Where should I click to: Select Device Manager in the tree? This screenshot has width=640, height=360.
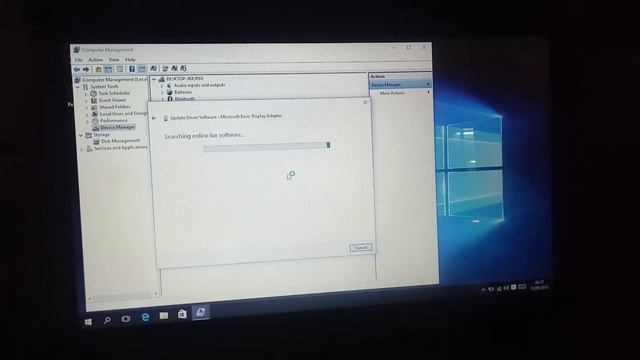click(x=117, y=127)
